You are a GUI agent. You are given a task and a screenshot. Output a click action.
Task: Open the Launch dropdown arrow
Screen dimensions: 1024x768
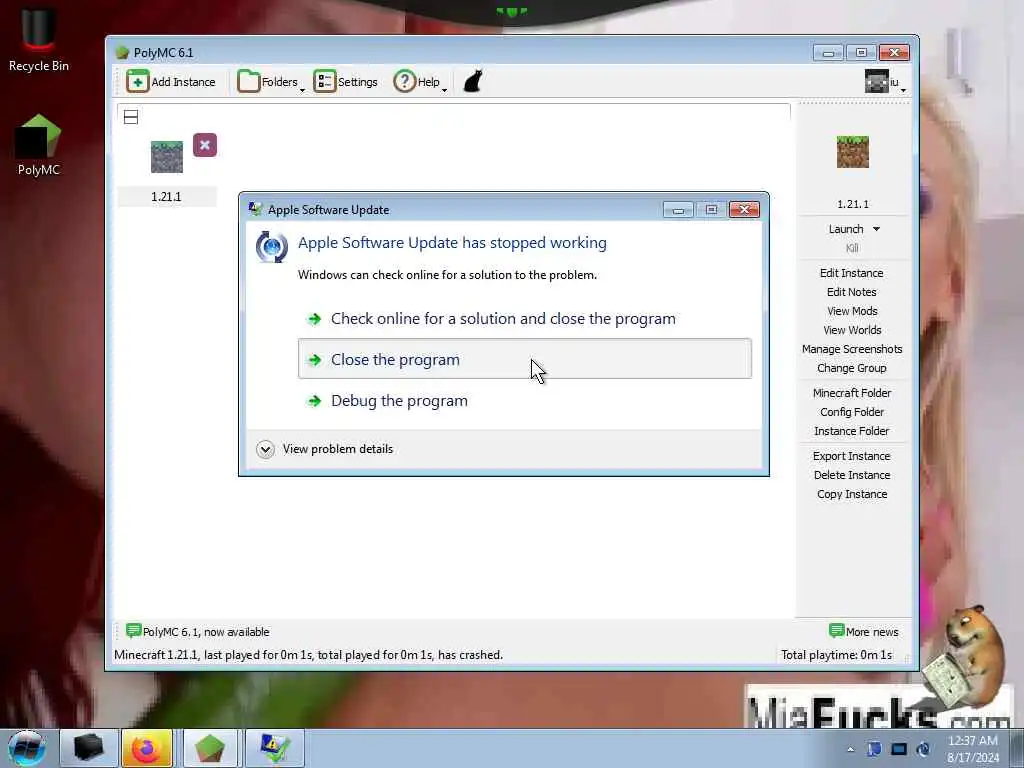pyautogui.click(x=876, y=229)
